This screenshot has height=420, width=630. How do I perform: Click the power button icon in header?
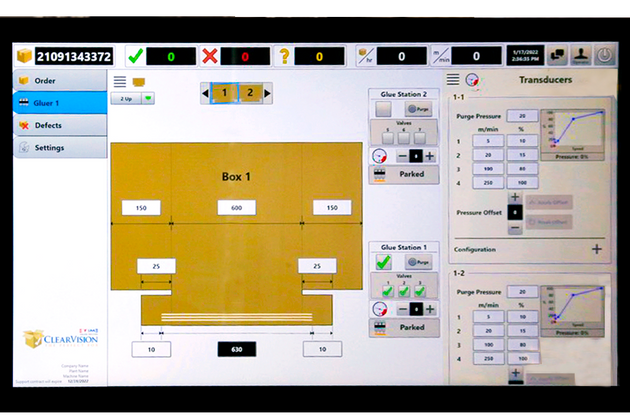(607, 56)
